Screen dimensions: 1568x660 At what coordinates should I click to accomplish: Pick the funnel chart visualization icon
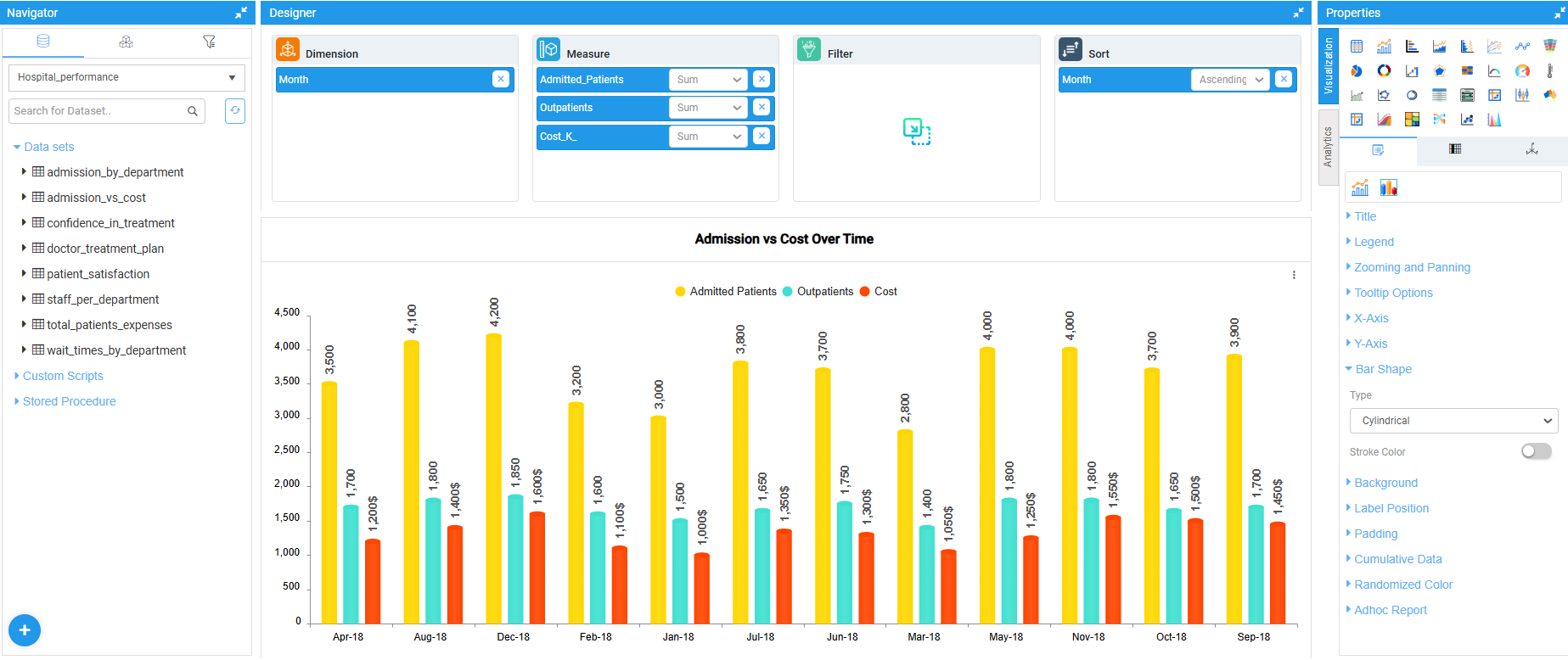[1549, 46]
